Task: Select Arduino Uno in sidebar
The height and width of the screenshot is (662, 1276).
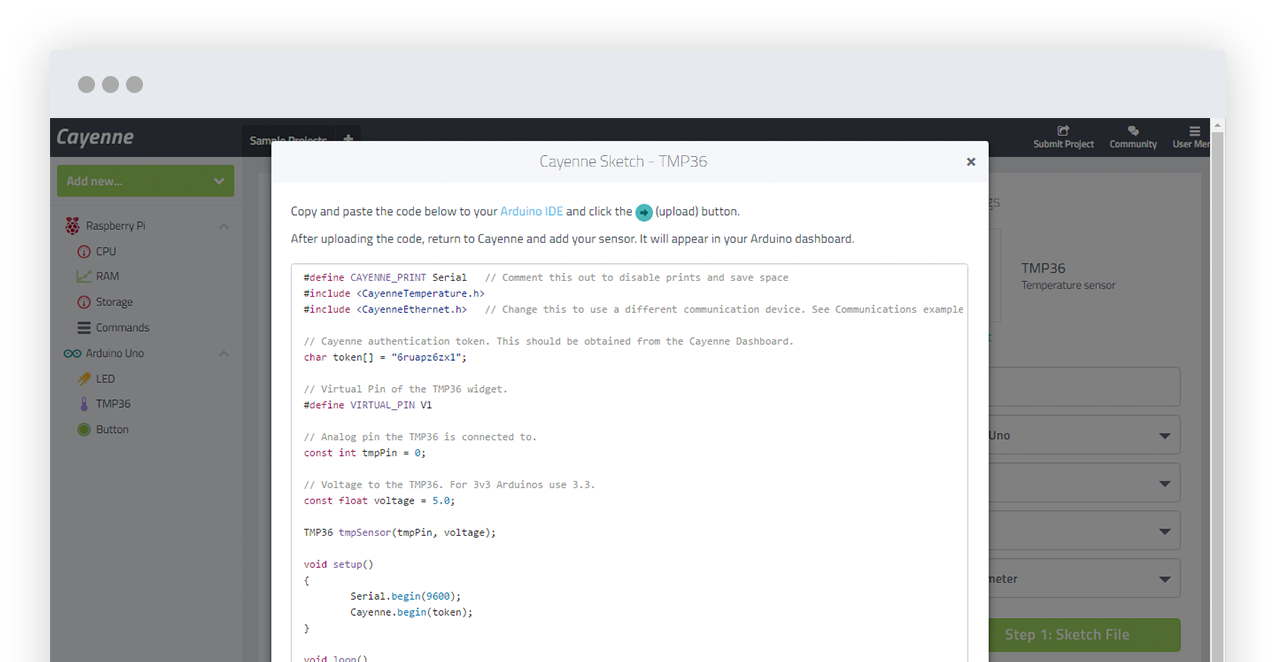Action: [x=115, y=354]
